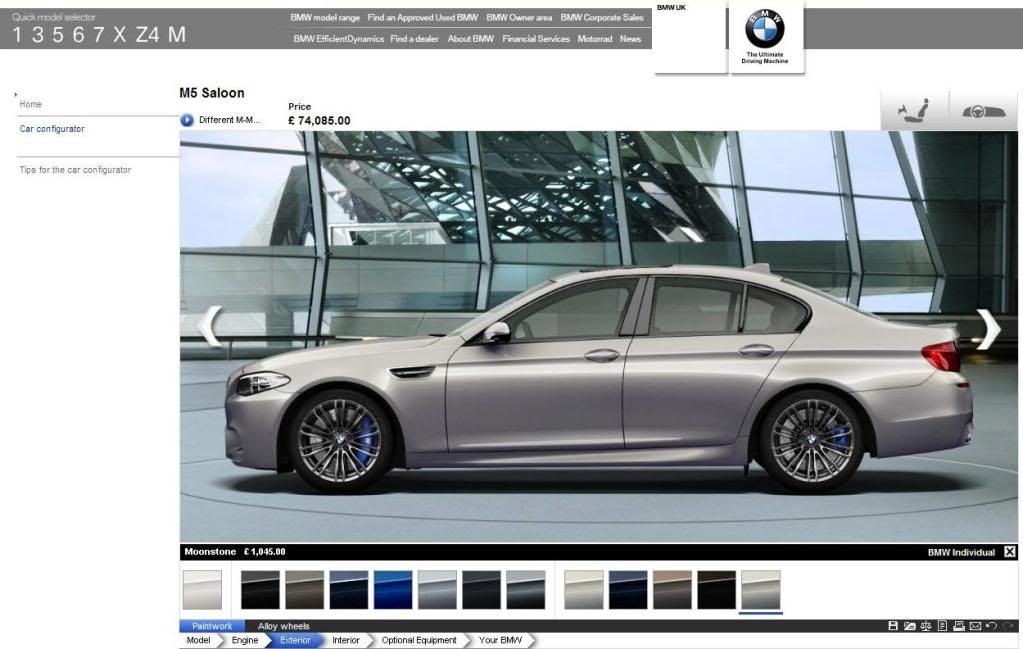Send the configuration with the envelope icon
This screenshot has height=649, width=1023.
(x=975, y=626)
